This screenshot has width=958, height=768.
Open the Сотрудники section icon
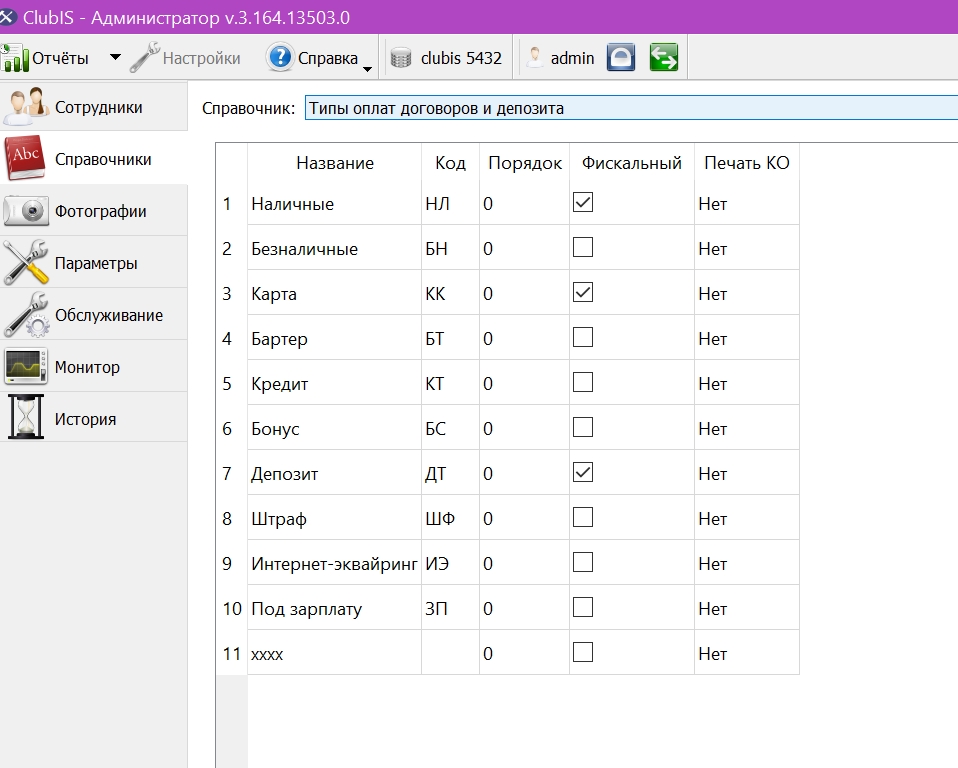[x=26, y=106]
